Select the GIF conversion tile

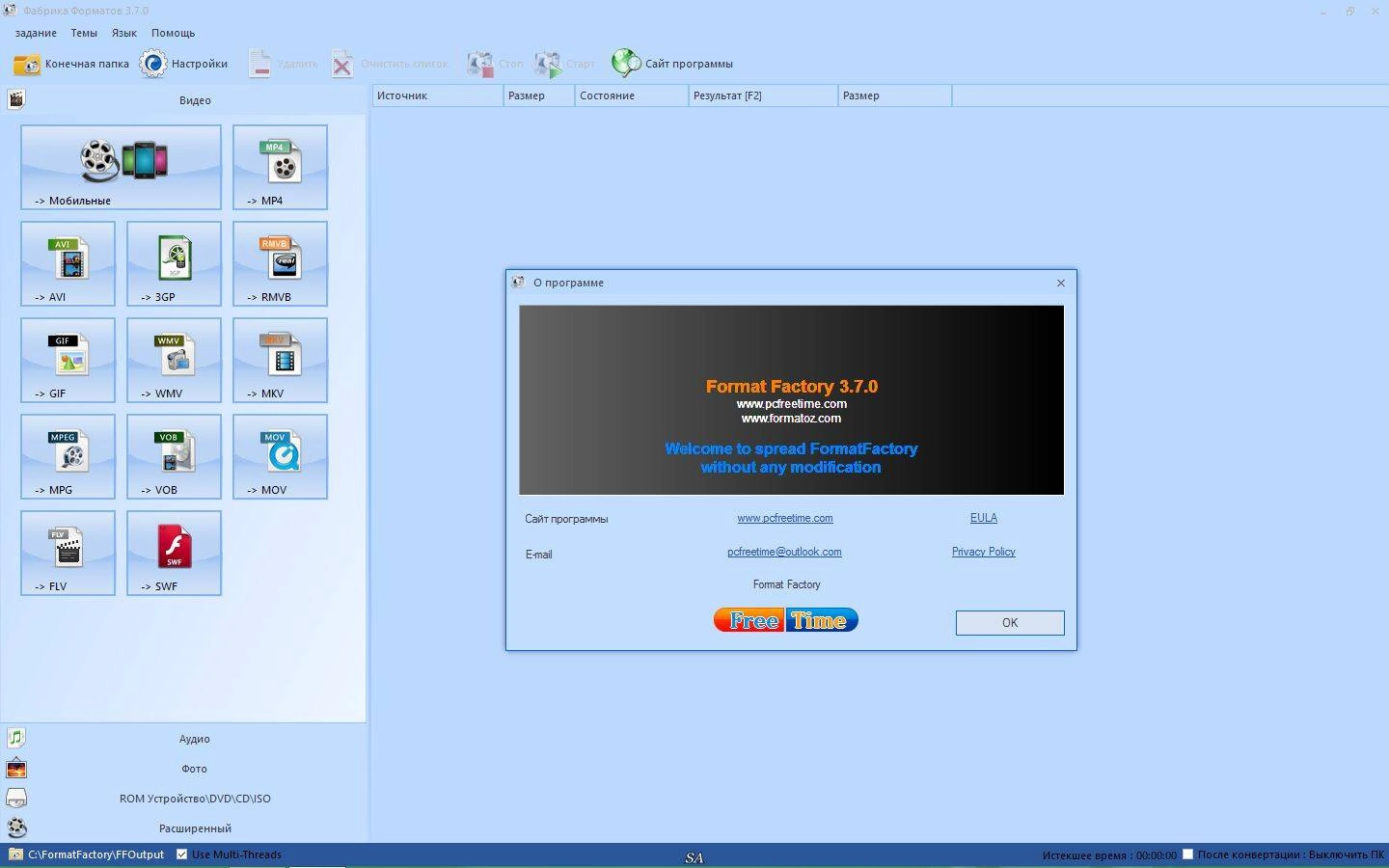click(68, 360)
